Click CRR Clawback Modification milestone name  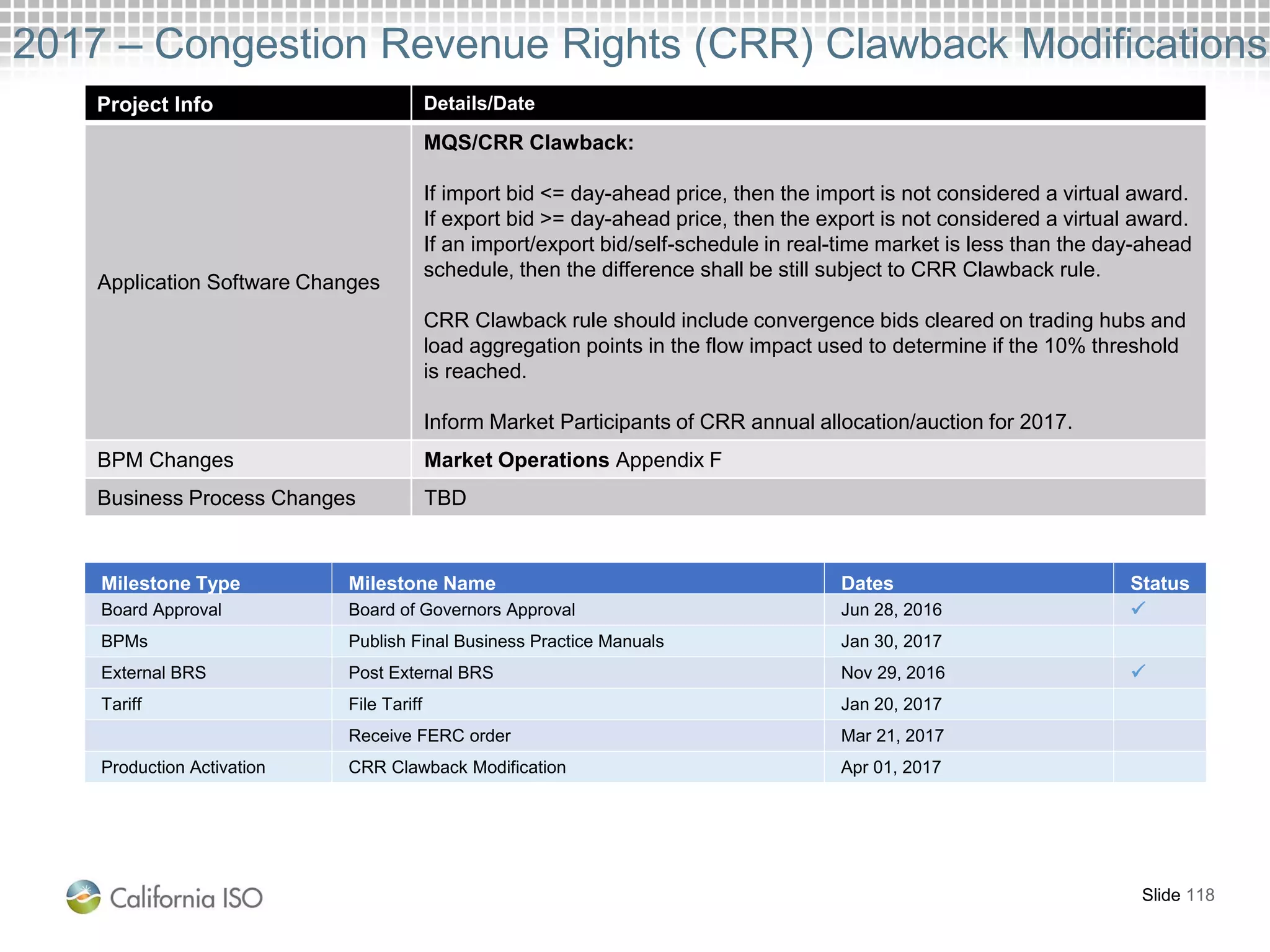tap(457, 767)
